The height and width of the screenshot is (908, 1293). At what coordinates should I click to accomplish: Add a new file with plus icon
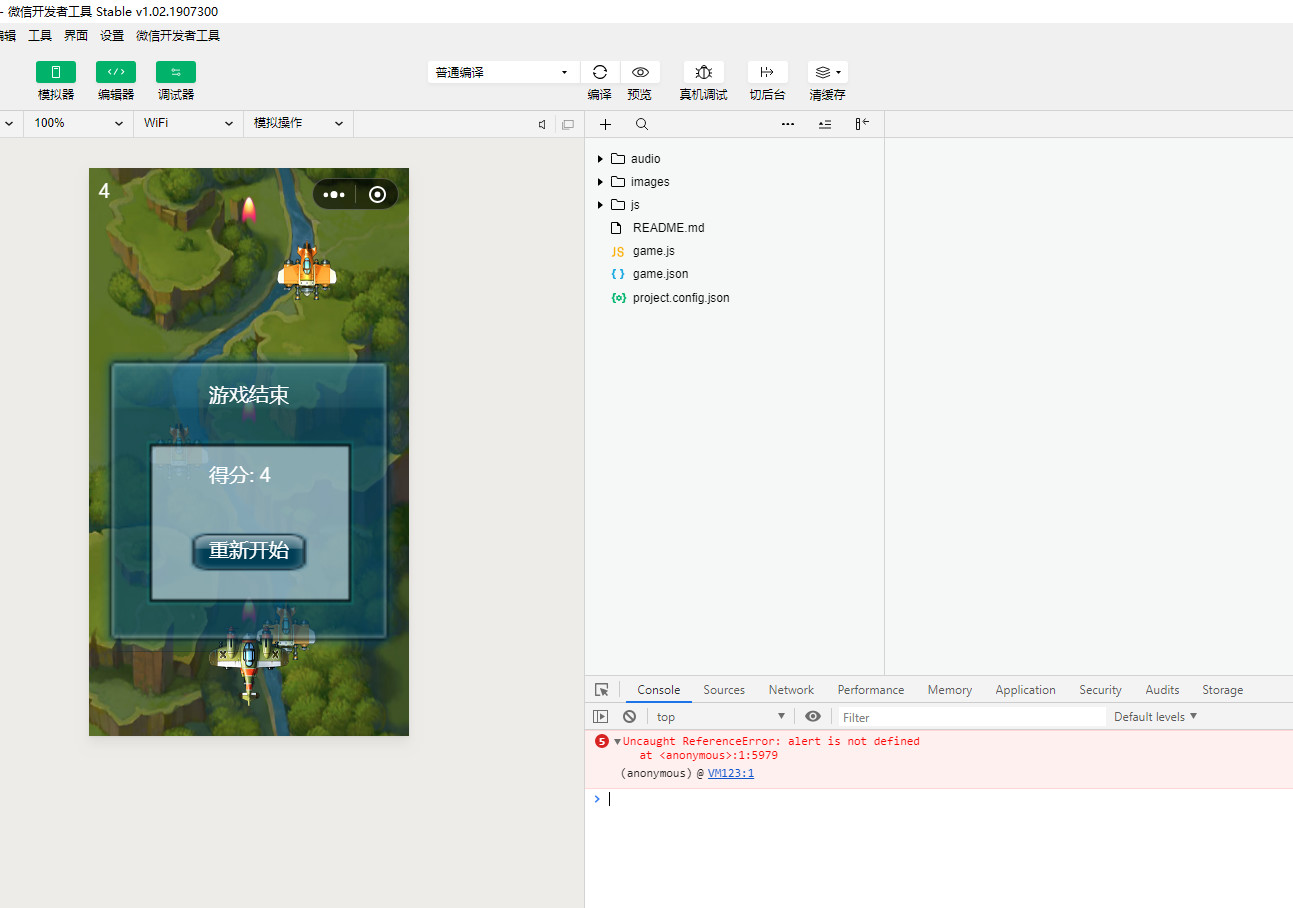click(605, 124)
